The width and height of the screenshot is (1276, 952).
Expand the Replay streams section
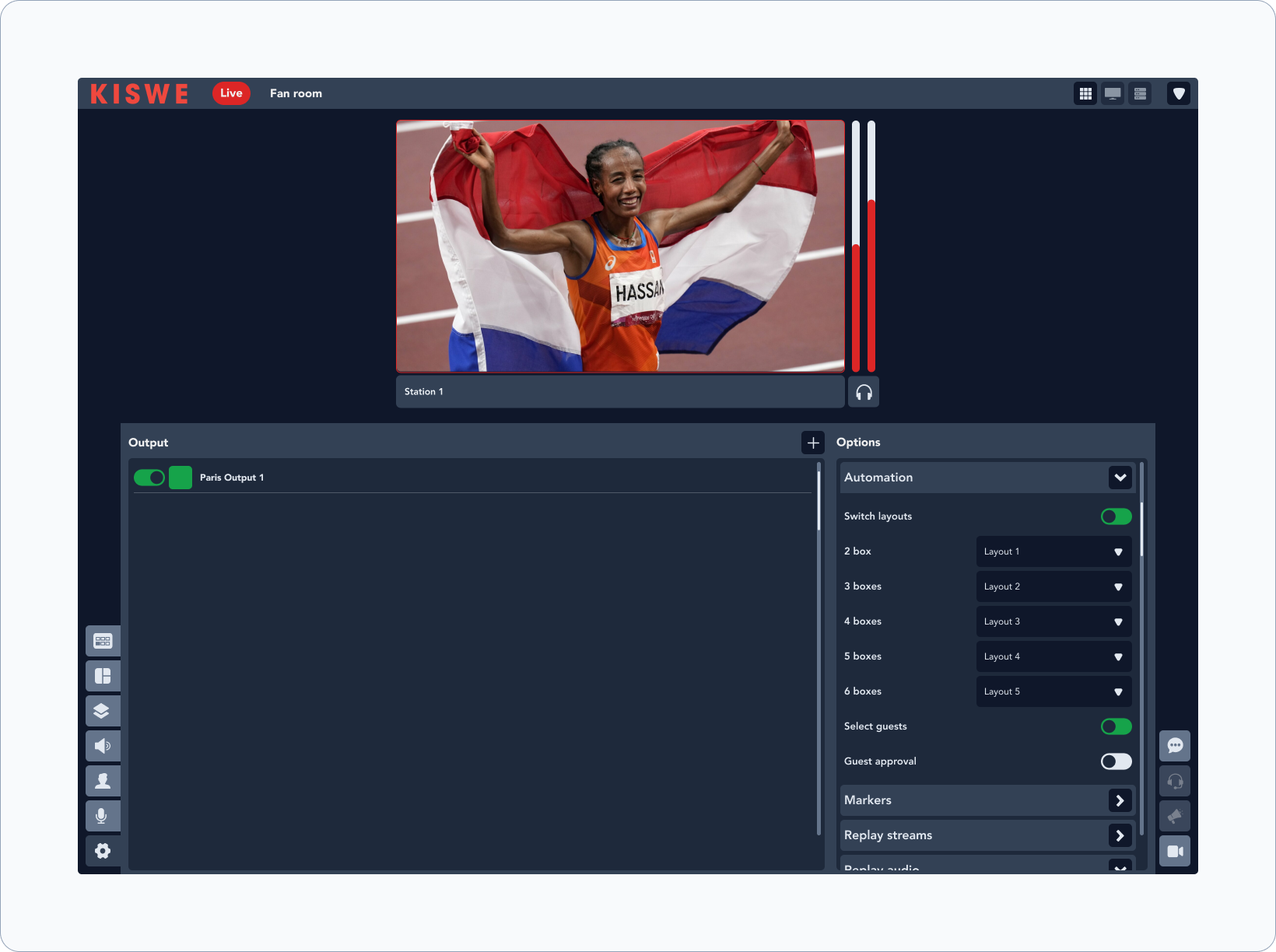tap(1120, 835)
